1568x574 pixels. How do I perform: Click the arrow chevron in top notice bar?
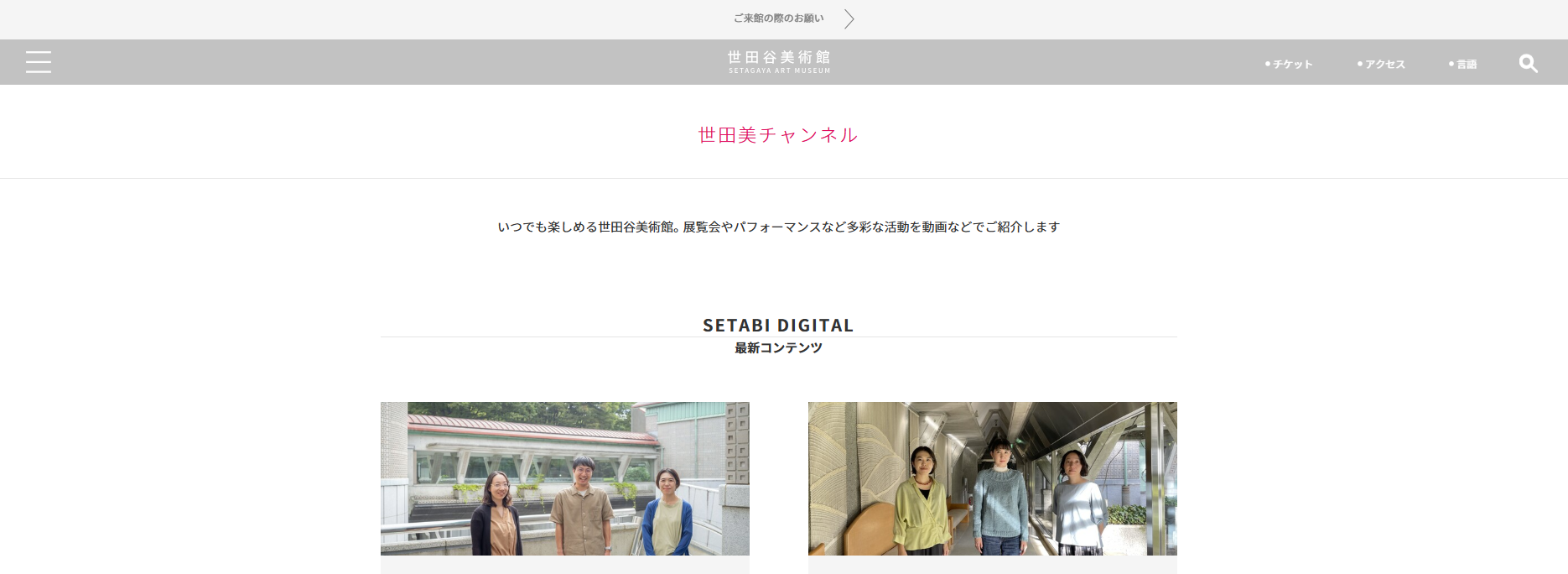[849, 19]
